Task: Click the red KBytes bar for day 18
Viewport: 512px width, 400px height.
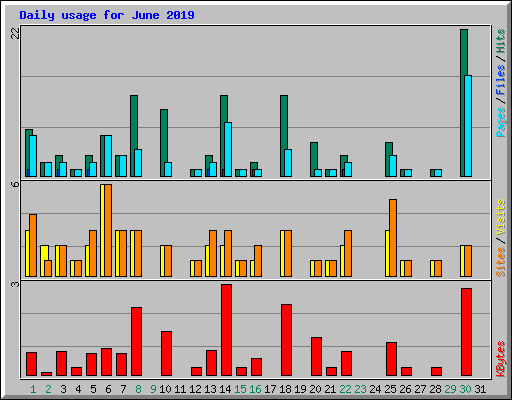Action: 286,340
